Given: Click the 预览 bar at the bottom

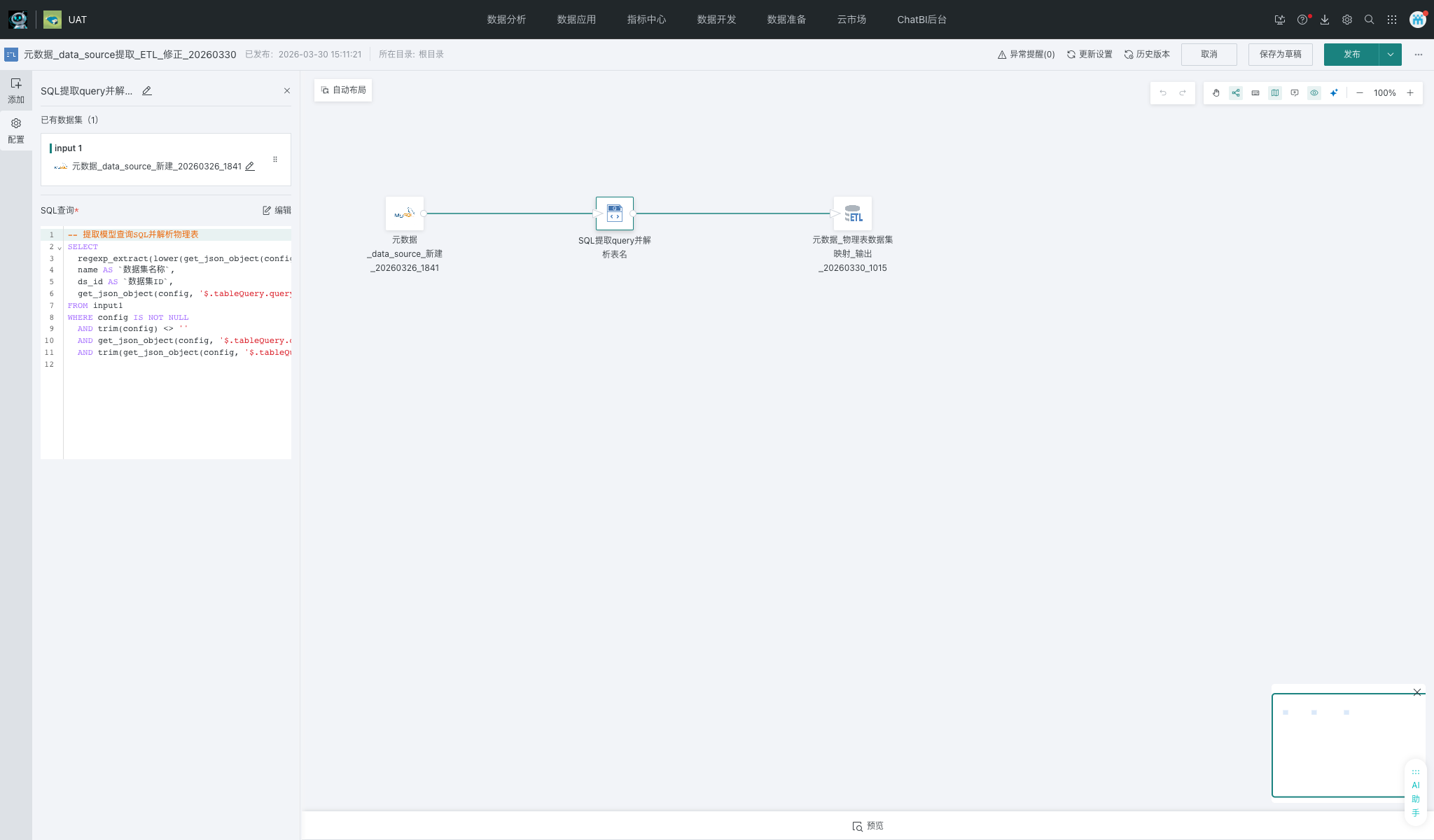Looking at the screenshot, I should [x=868, y=826].
